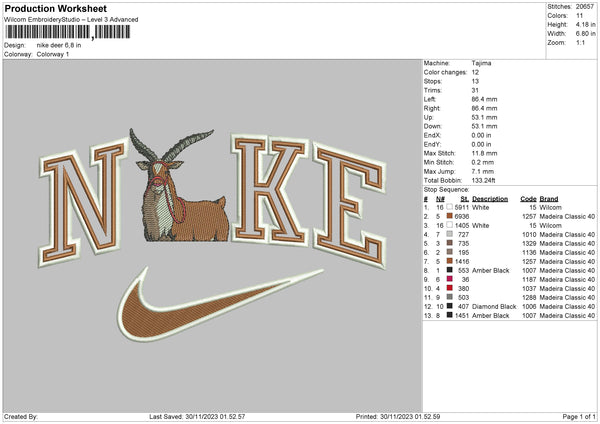The width and height of the screenshot is (600, 424).
Task: Select the magenta swatch beside 36 stitches
Action: click(x=449, y=279)
